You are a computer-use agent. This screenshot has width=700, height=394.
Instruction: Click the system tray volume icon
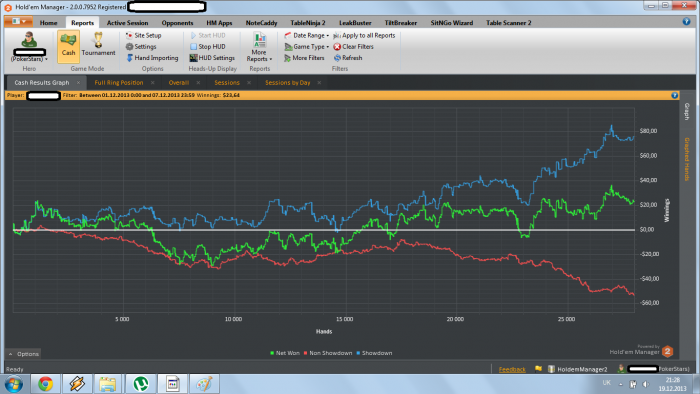click(x=646, y=384)
